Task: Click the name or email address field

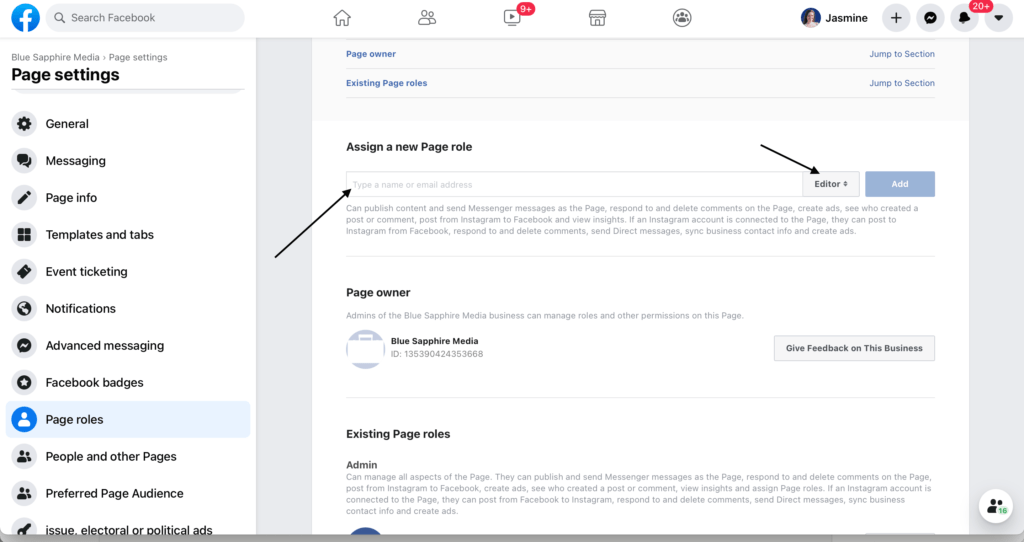Action: 574,184
